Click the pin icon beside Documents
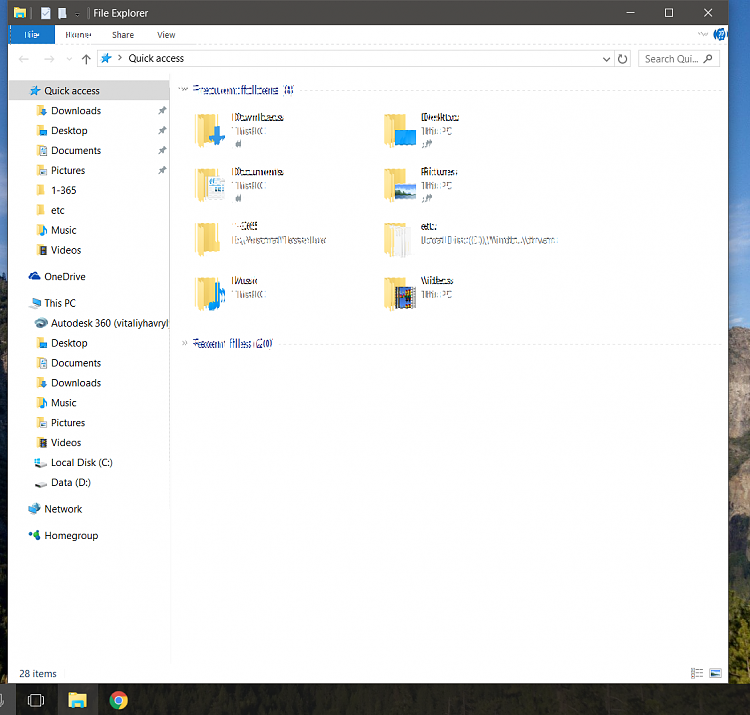This screenshot has height=715, width=750. [x=162, y=150]
